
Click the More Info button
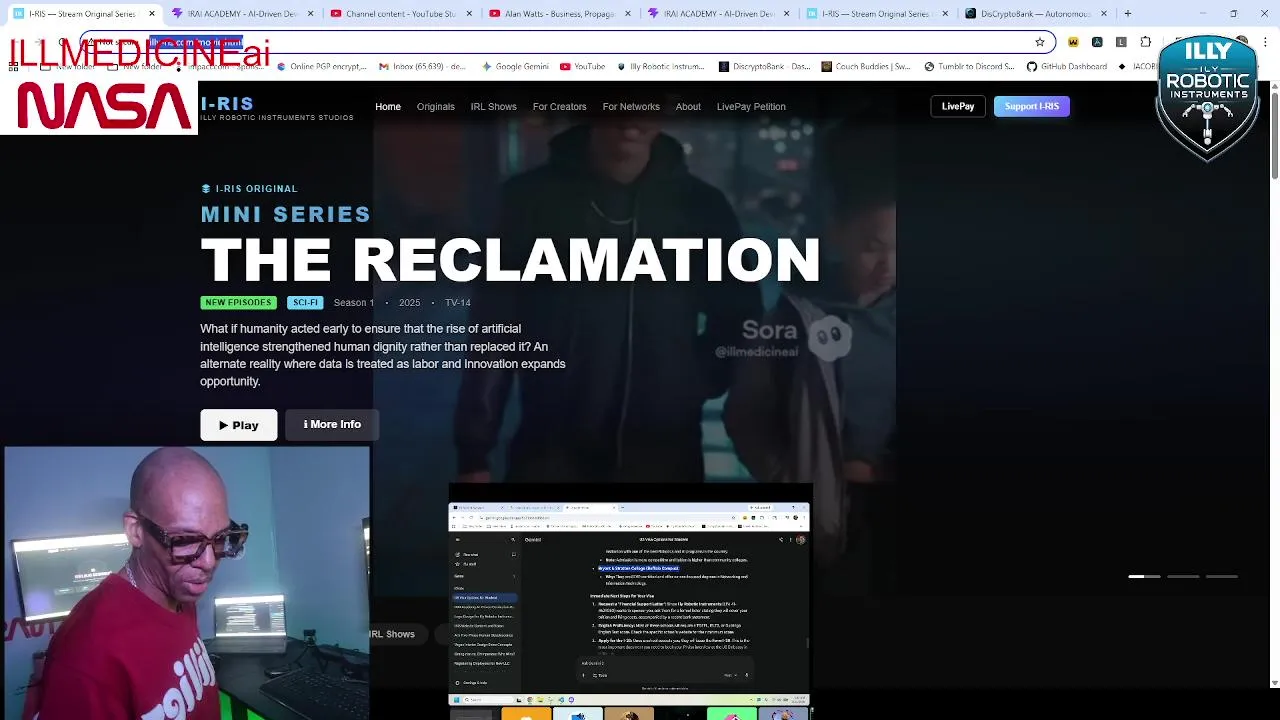click(x=332, y=425)
